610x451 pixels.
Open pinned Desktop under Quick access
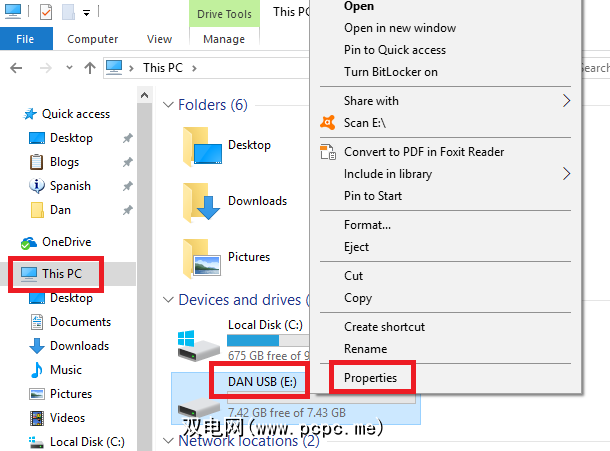pyautogui.click(x=71, y=138)
